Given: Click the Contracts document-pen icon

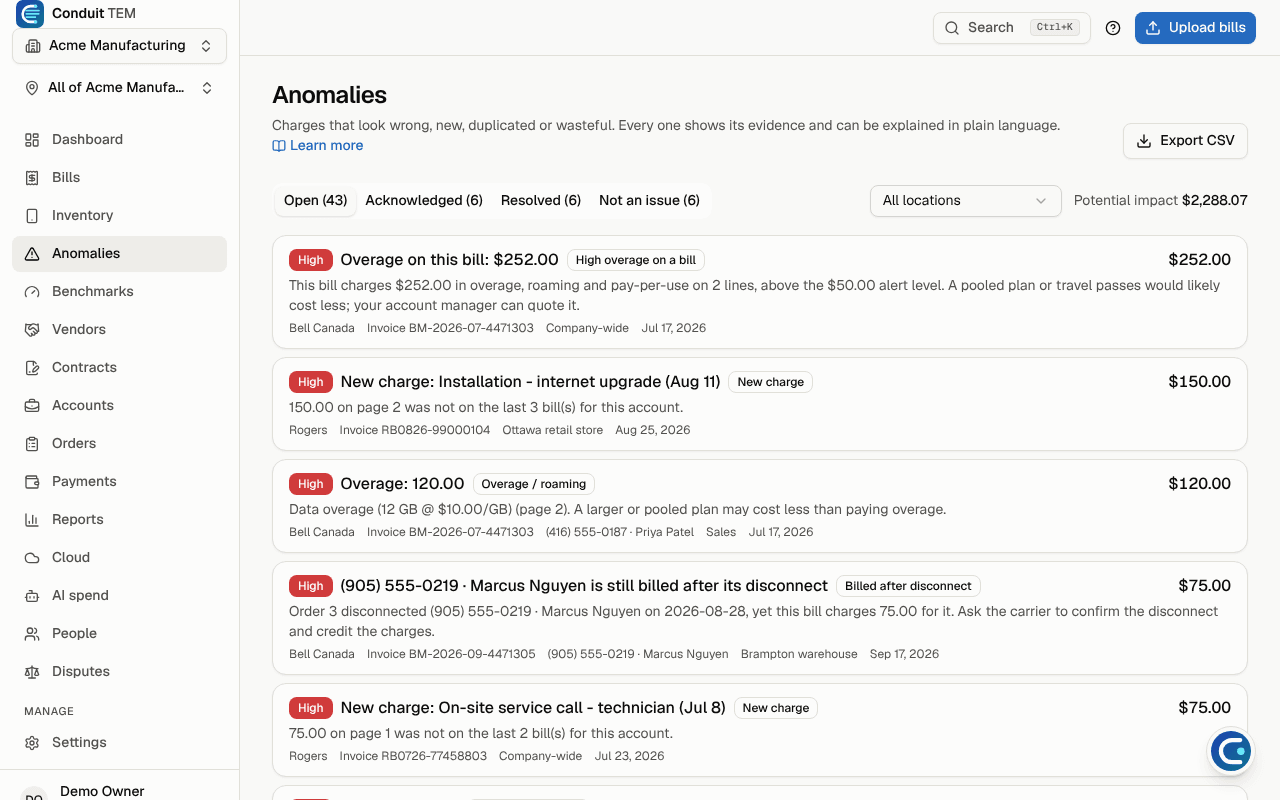Looking at the screenshot, I should click(32, 368).
